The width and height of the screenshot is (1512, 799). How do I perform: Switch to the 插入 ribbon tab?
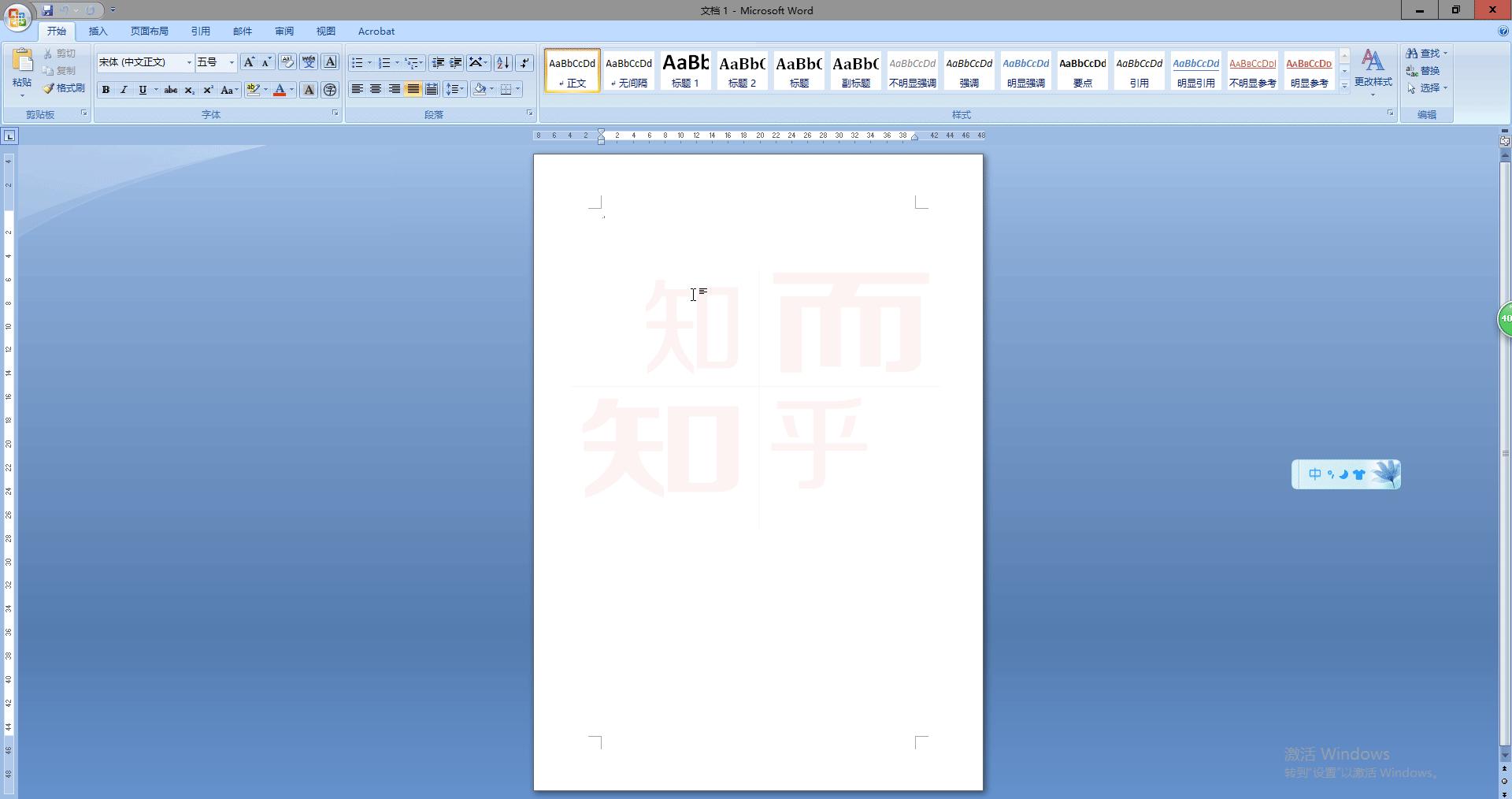click(98, 31)
